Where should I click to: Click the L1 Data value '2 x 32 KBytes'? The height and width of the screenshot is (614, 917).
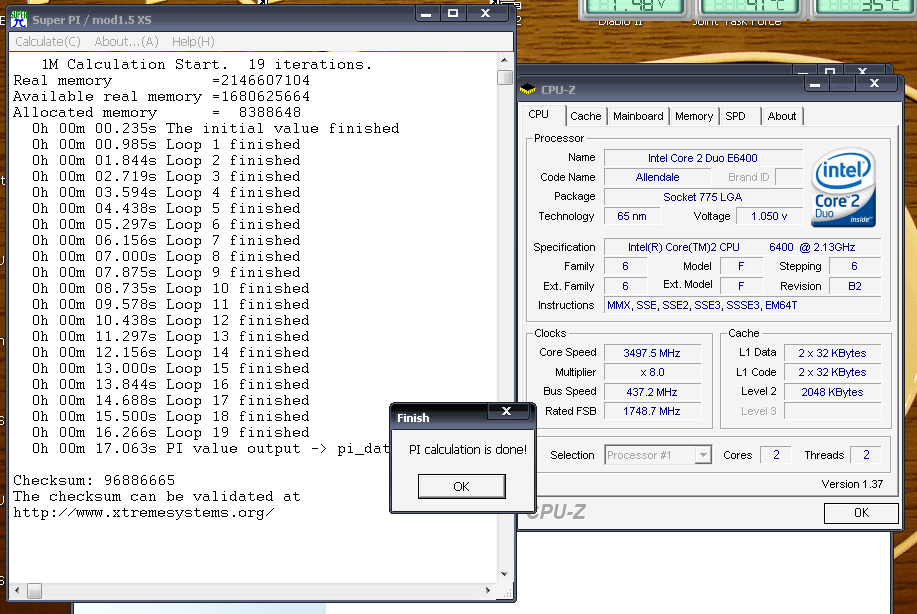click(x=832, y=353)
